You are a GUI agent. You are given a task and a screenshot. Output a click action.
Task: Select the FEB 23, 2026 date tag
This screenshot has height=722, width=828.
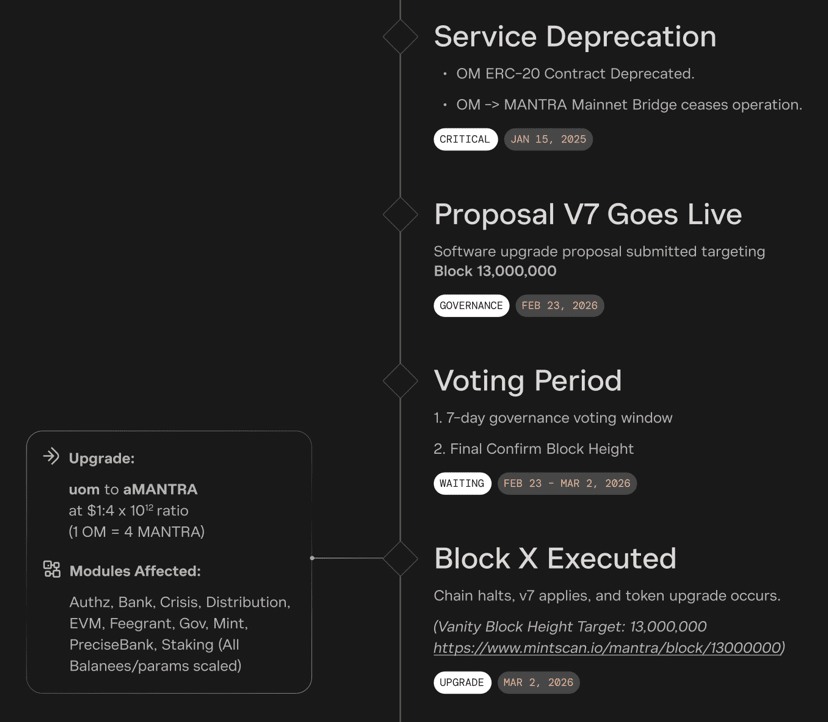(x=559, y=306)
